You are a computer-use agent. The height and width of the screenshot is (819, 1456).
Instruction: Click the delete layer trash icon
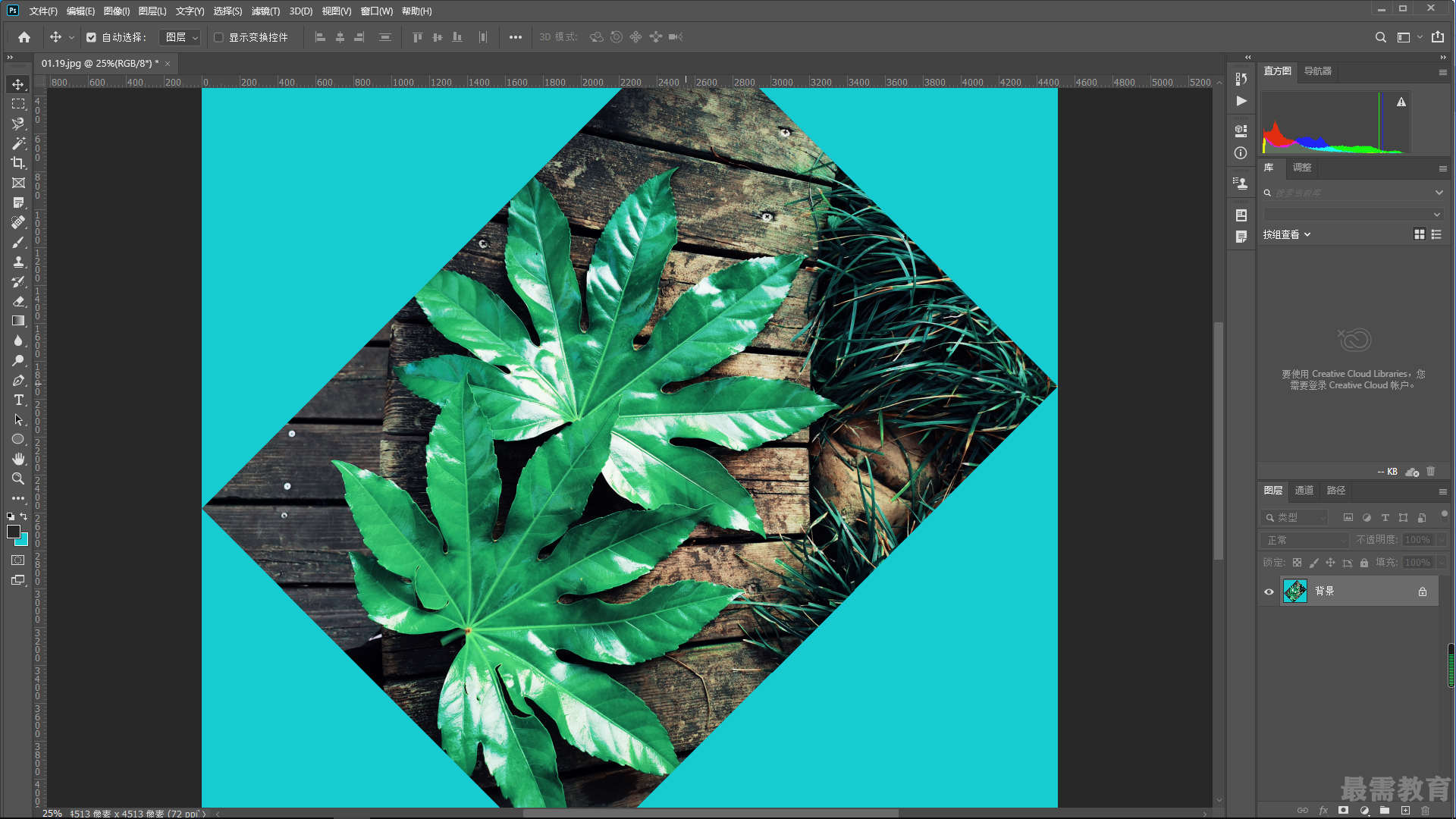coord(1426,810)
